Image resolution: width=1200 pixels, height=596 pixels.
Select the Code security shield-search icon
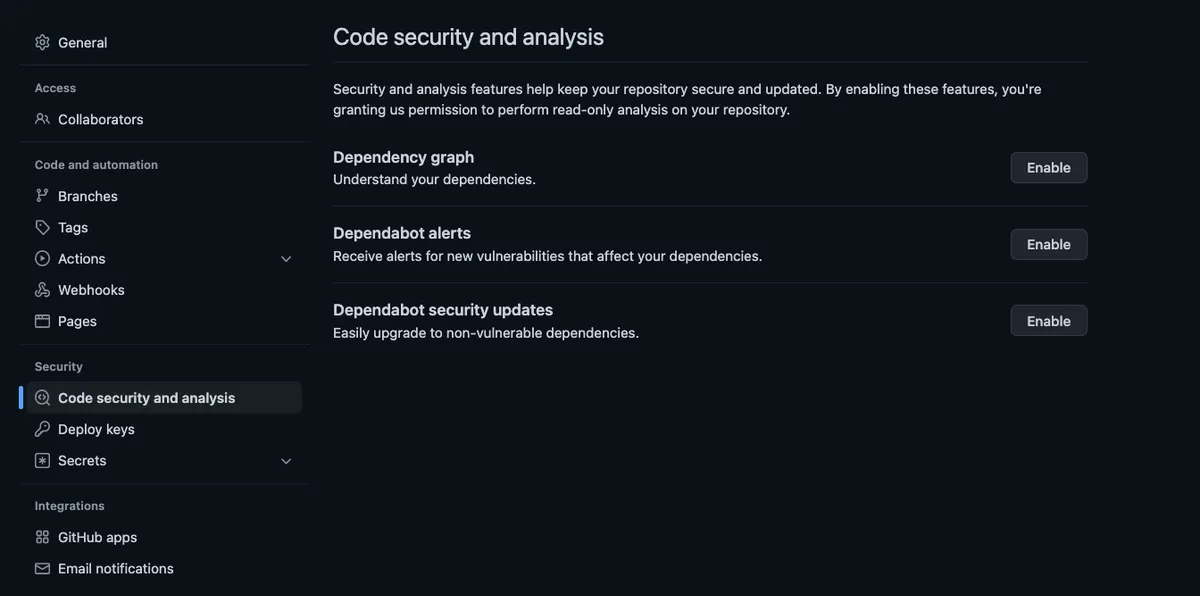tap(42, 398)
